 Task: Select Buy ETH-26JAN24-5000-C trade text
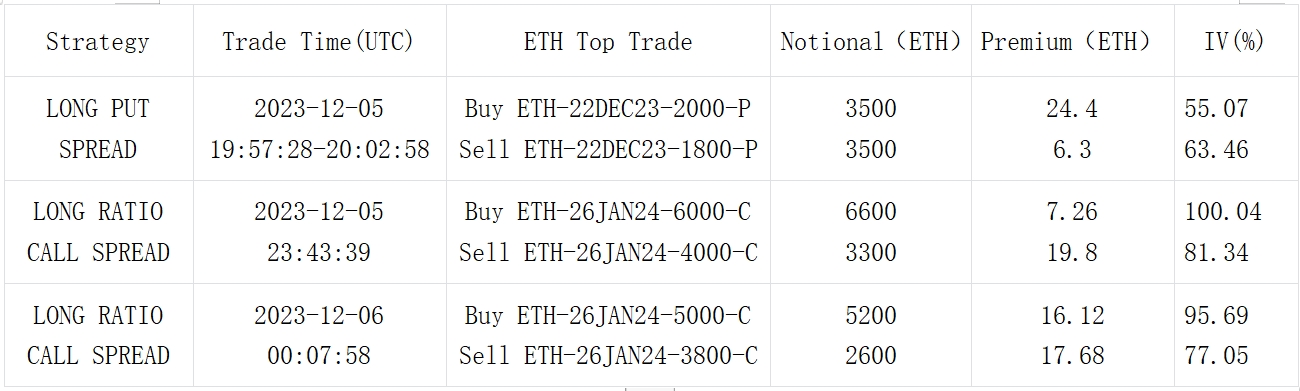click(x=607, y=316)
